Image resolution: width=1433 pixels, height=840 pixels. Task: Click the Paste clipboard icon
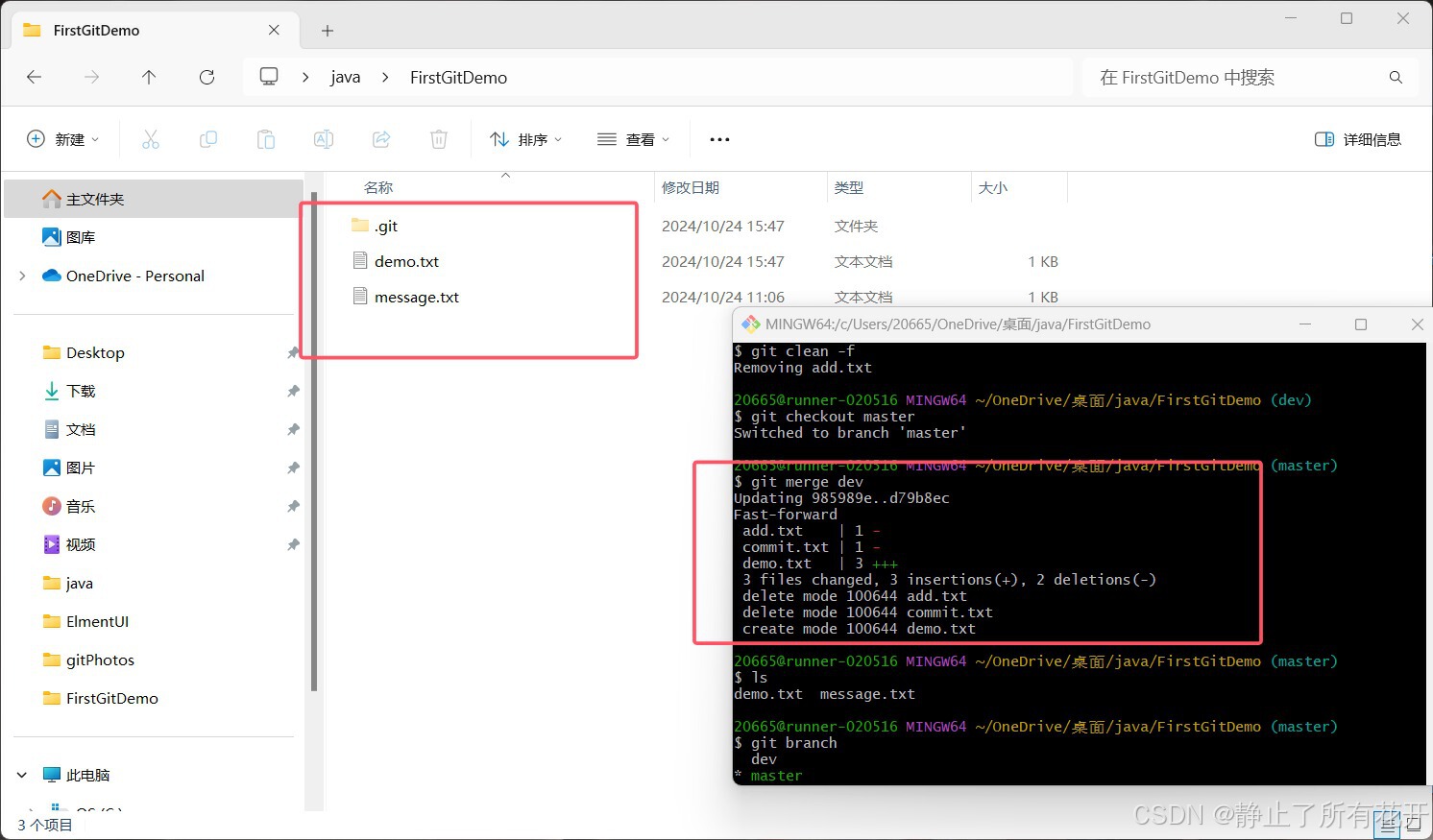pyautogui.click(x=266, y=139)
